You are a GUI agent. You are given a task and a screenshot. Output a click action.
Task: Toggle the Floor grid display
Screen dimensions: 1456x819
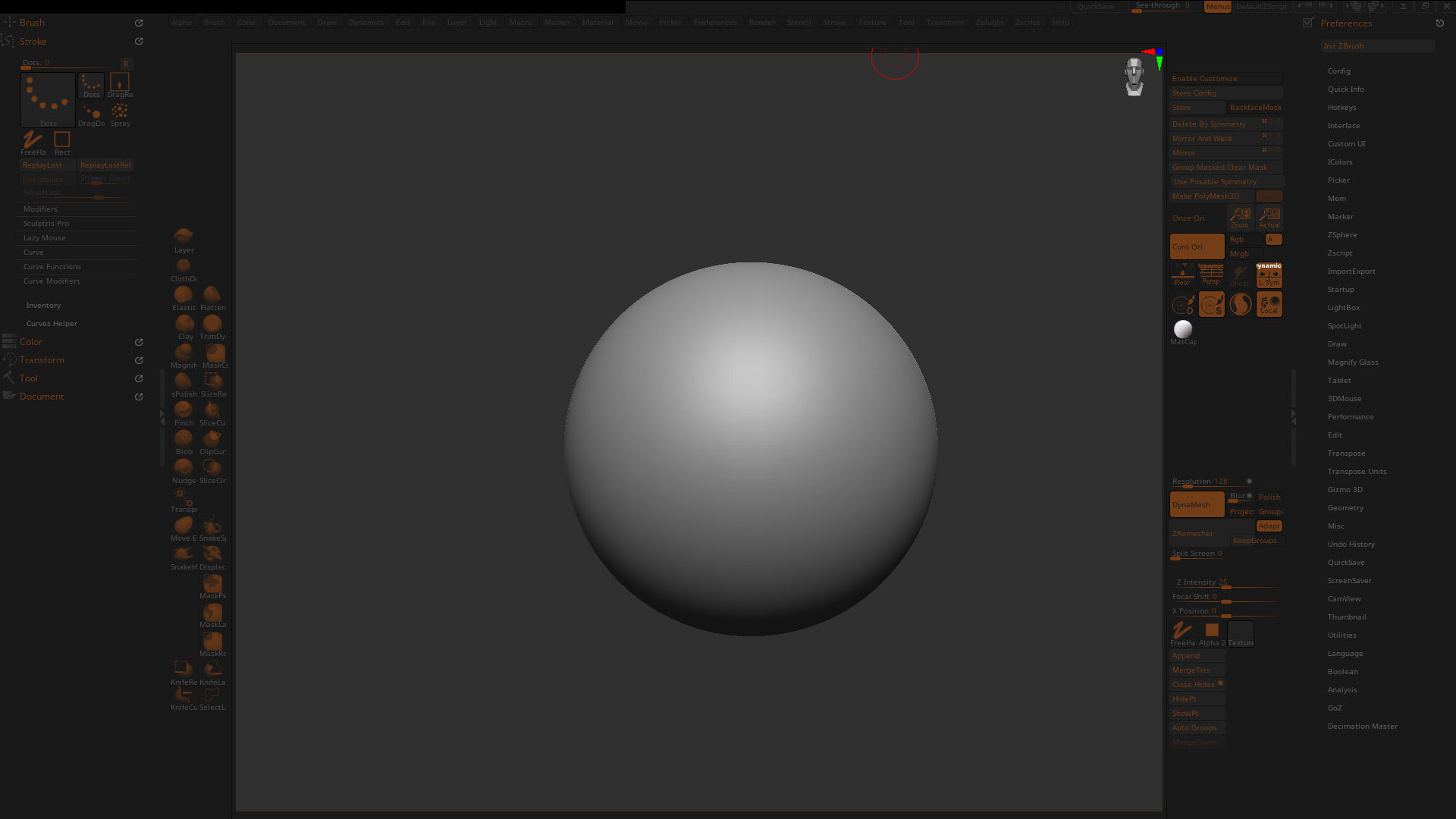point(1182,275)
